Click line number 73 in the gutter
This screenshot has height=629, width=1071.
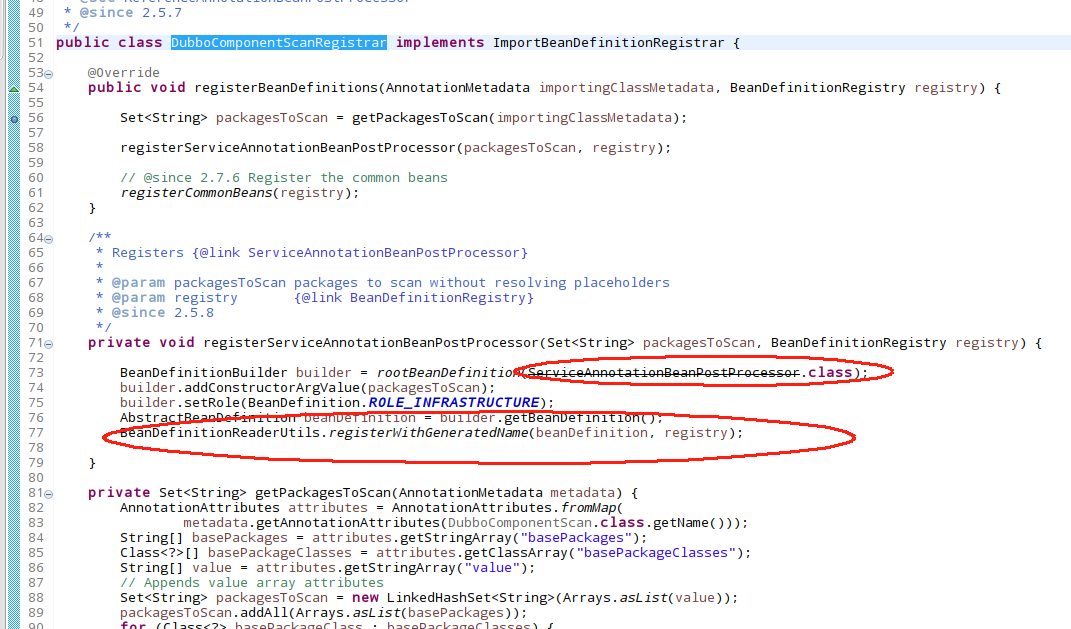[36, 373]
